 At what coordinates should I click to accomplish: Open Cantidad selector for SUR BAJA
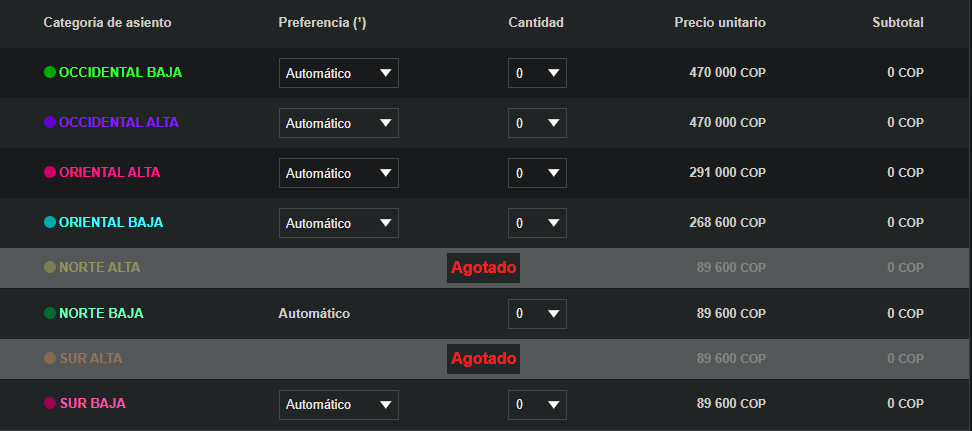point(537,405)
